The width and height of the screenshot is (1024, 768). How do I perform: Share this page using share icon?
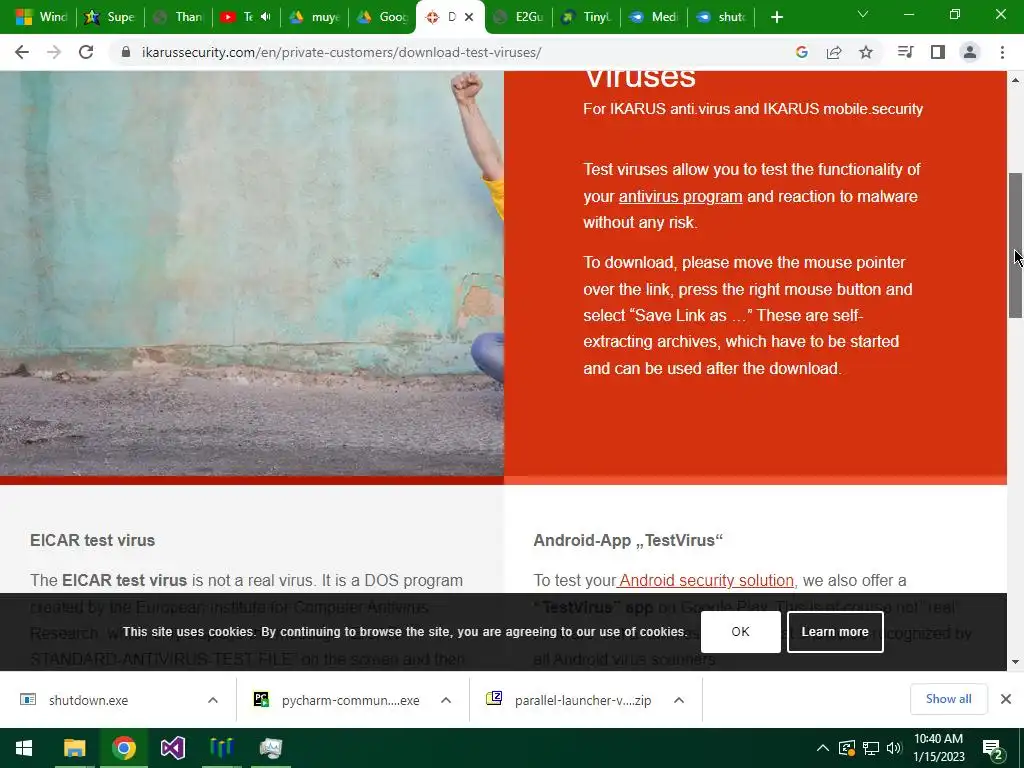point(834,52)
